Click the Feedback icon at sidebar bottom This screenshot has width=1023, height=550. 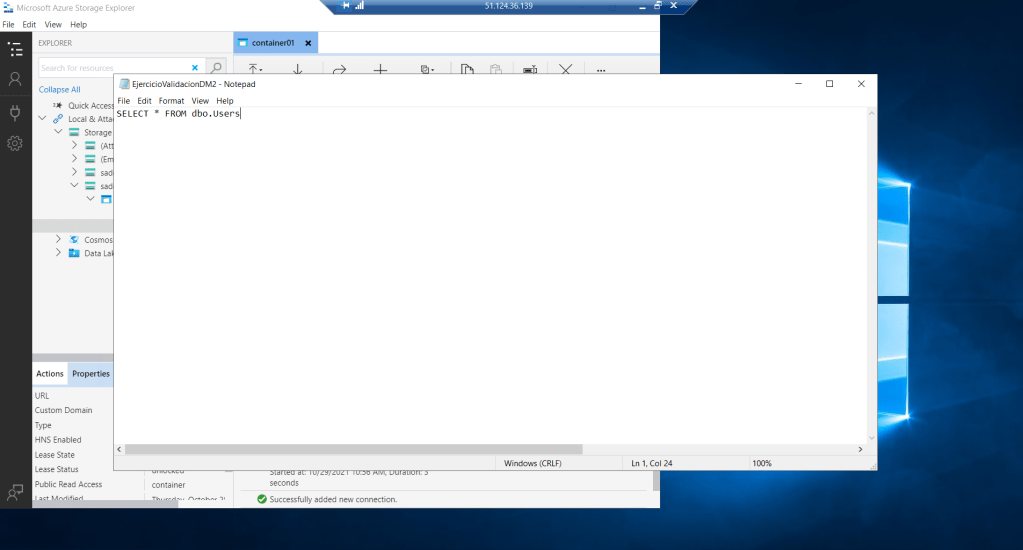(15, 492)
